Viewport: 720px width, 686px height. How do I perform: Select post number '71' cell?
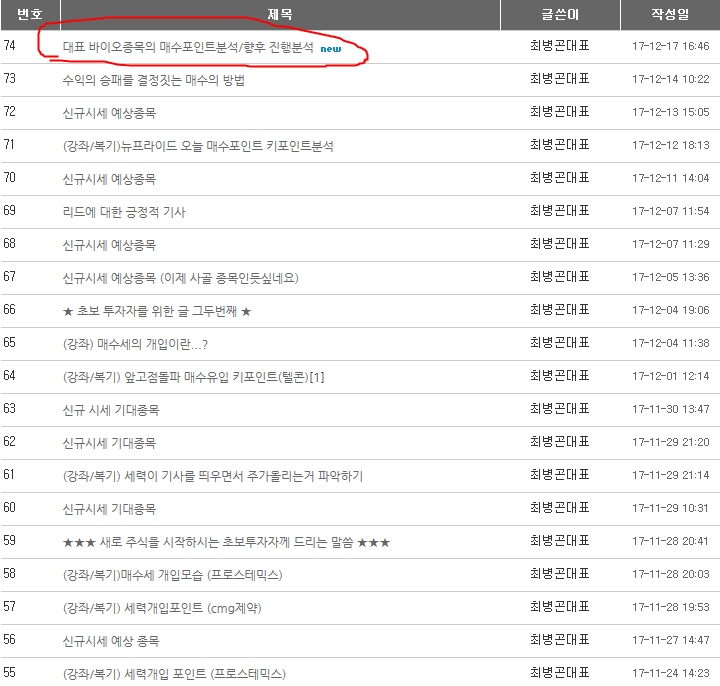pos(9,145)
